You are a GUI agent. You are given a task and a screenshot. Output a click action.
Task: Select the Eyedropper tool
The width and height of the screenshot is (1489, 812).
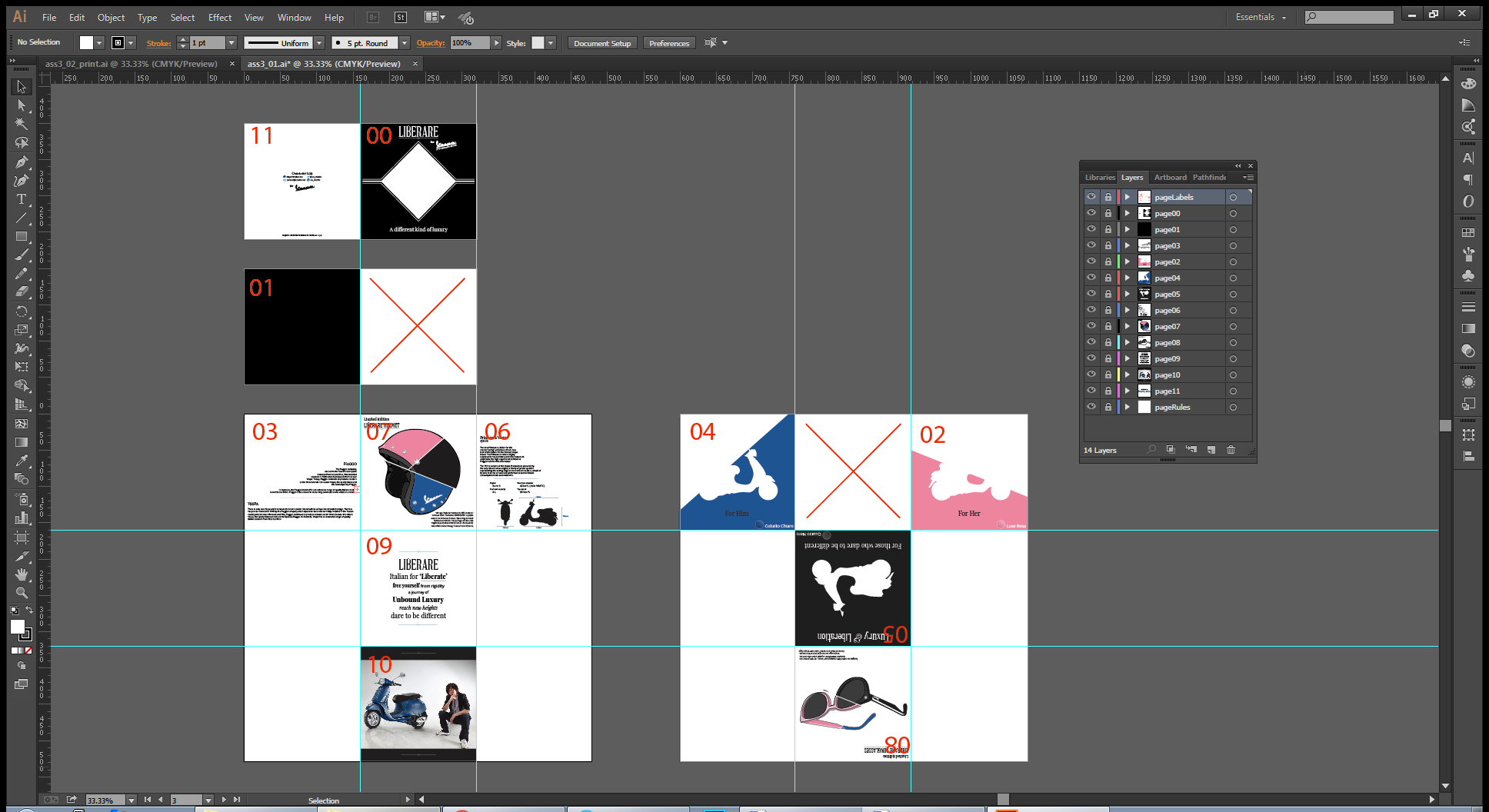22,461
